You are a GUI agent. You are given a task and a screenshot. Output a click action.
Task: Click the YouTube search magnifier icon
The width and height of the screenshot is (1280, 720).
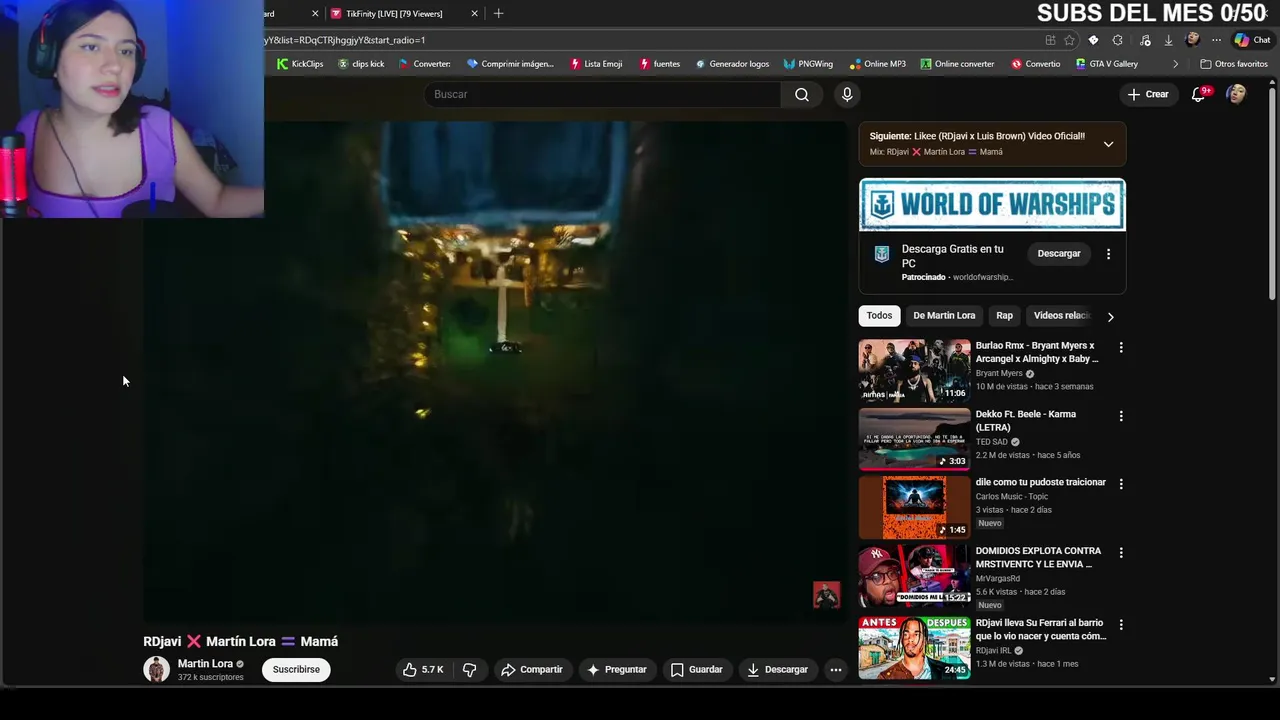click(802, 94)
